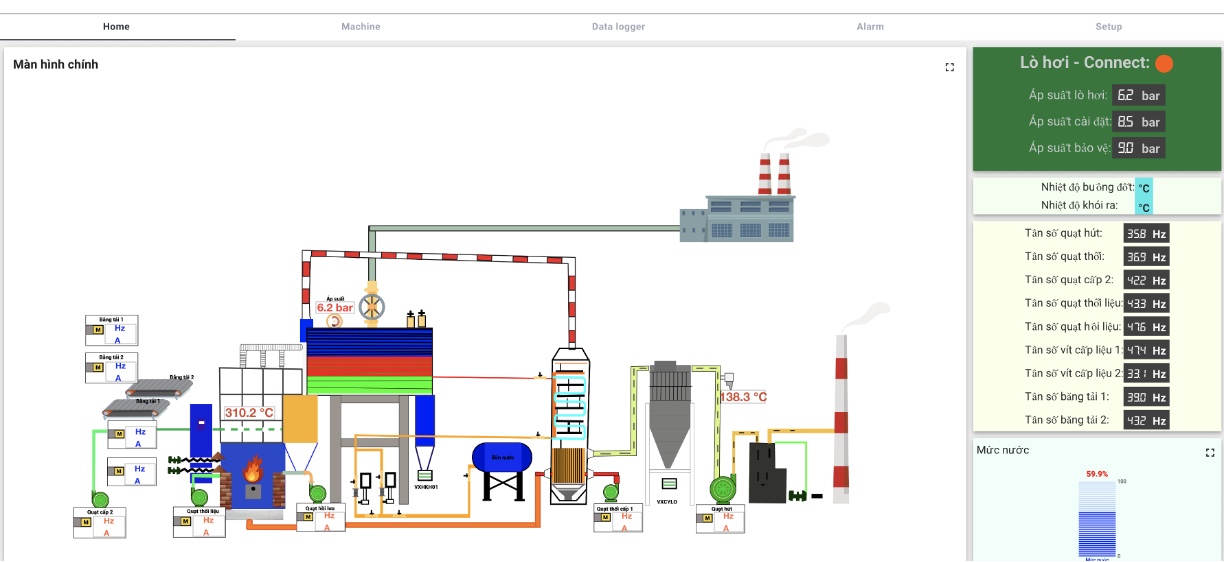Click the furnace fire icon
This screenshot has width=1224, height=562.
253,470
